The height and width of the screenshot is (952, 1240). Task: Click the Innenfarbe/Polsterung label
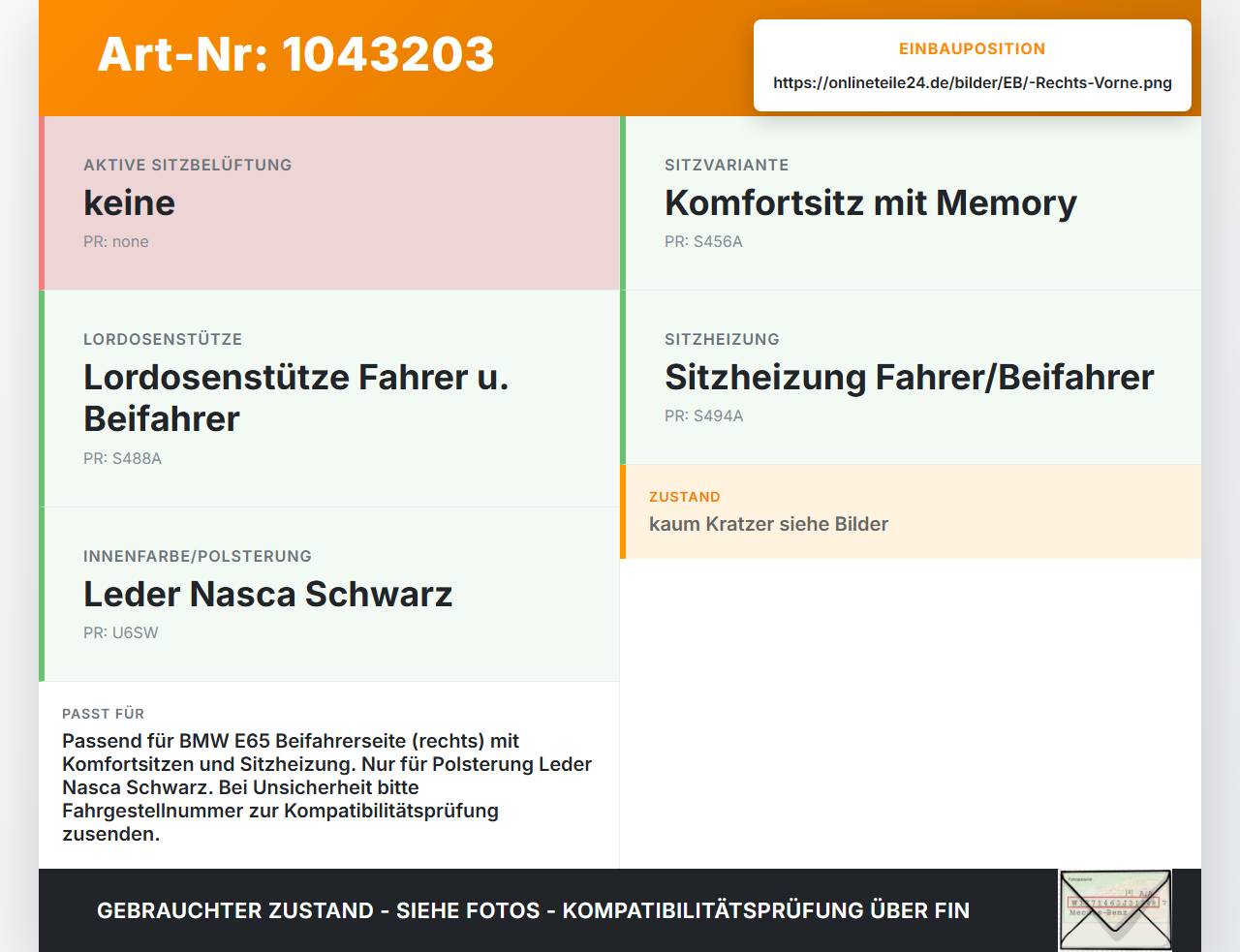(x=198, y=557)
